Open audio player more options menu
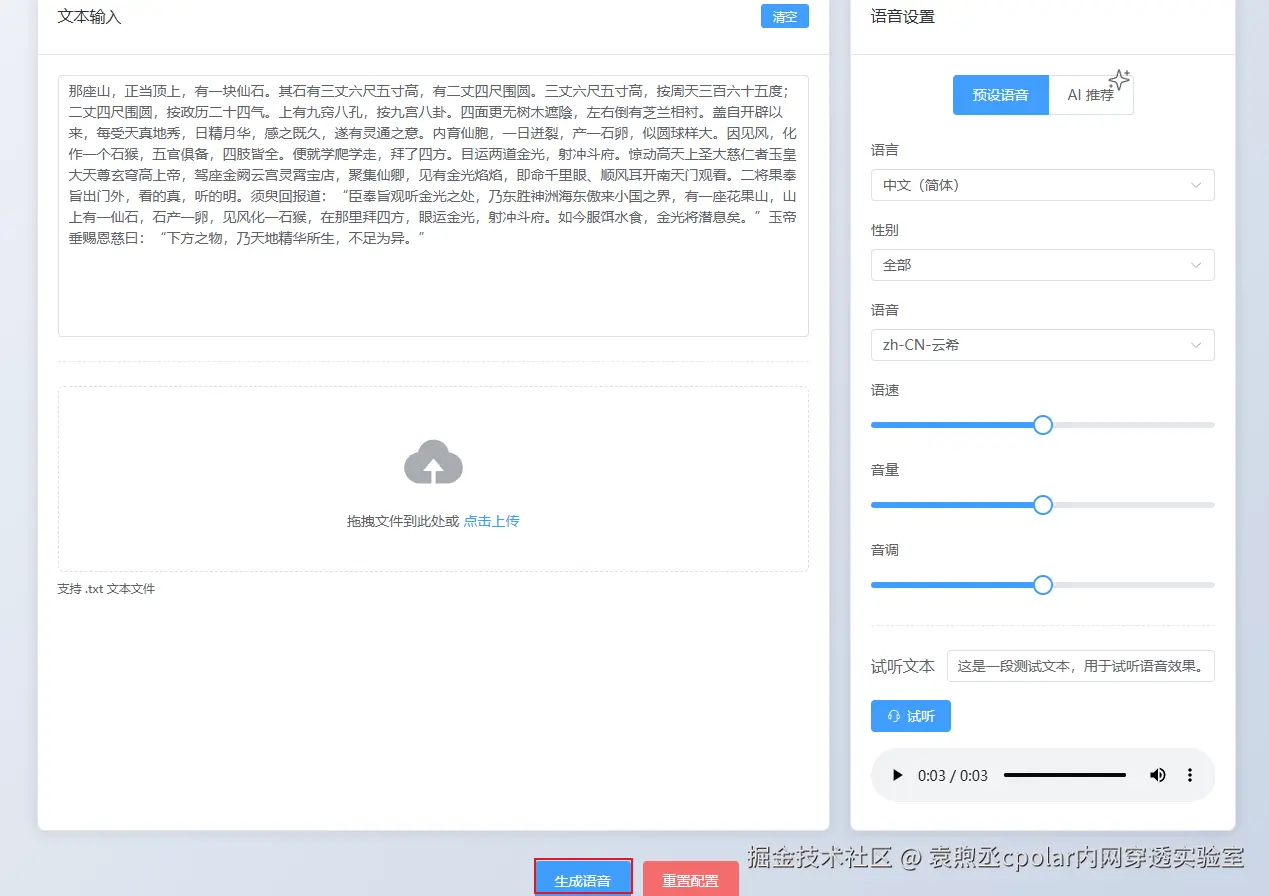The width and height of the screenshot is (1269, 896). click(x=1190, y=775)
